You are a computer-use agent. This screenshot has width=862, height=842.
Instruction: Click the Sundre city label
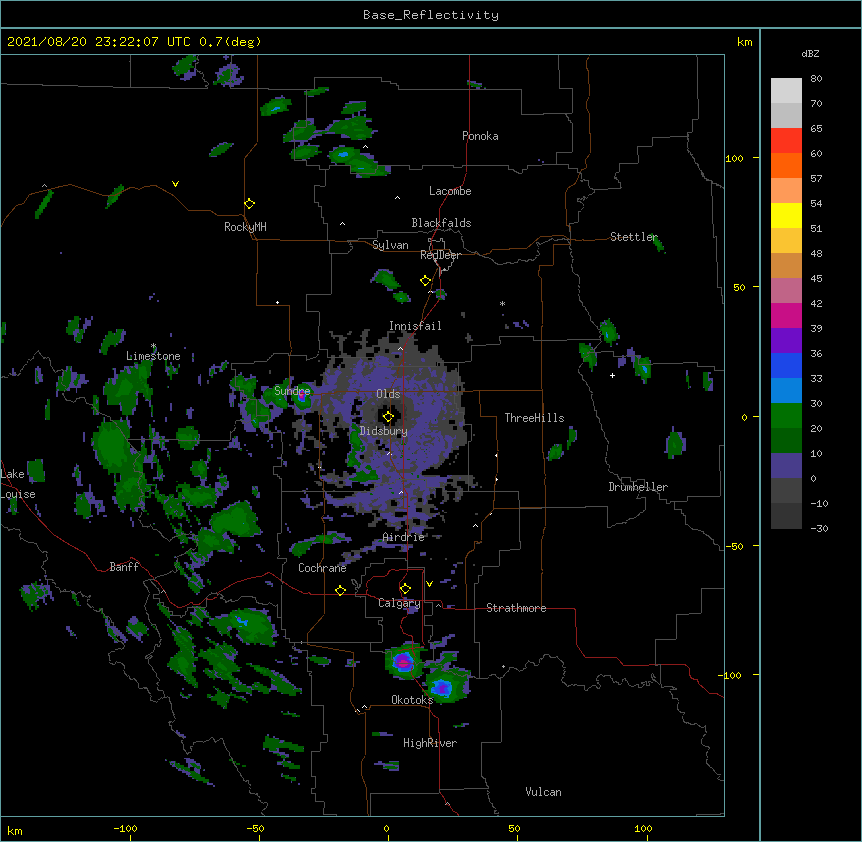(x=292, y=391)
